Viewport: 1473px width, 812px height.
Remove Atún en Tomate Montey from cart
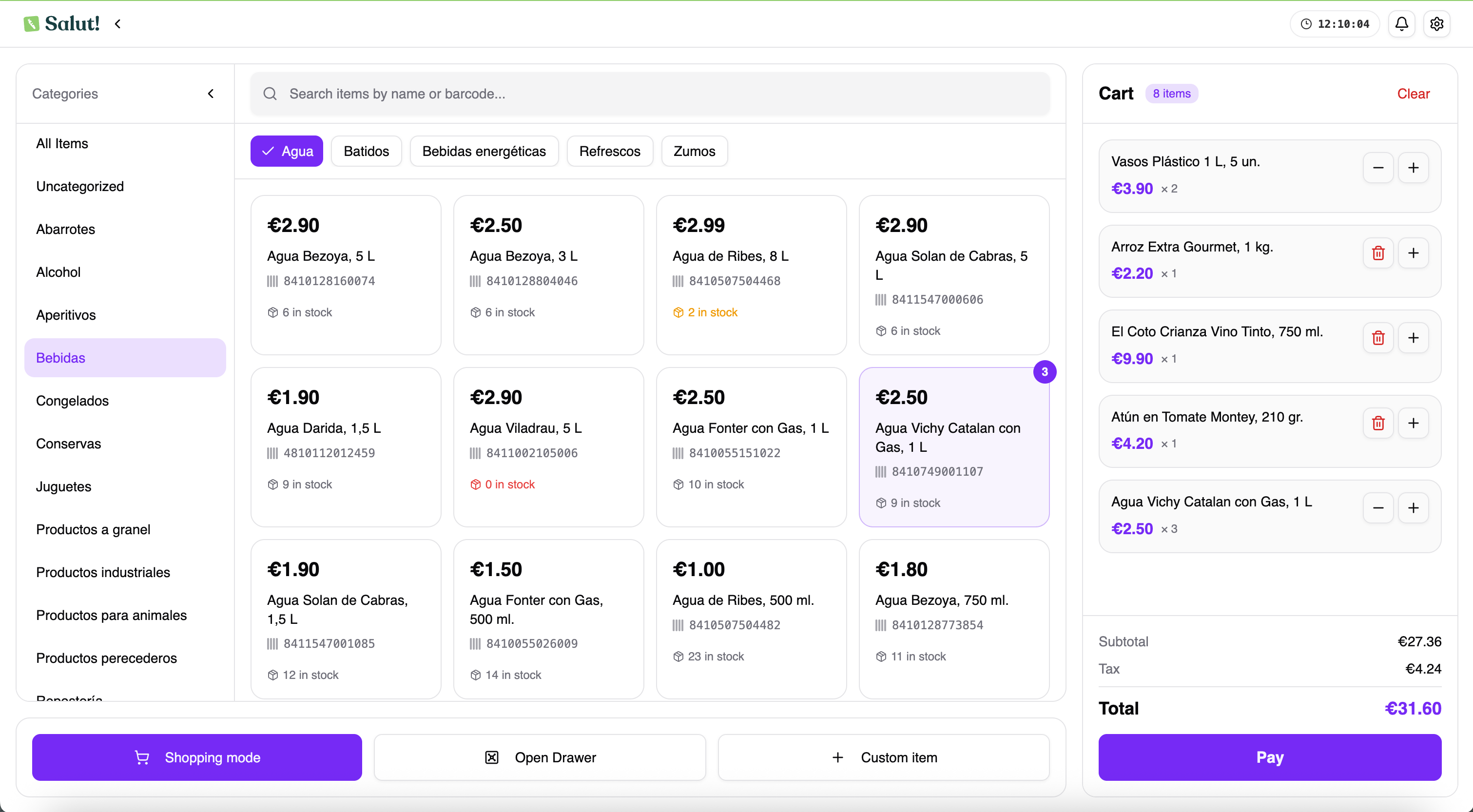pos(1378,423)
